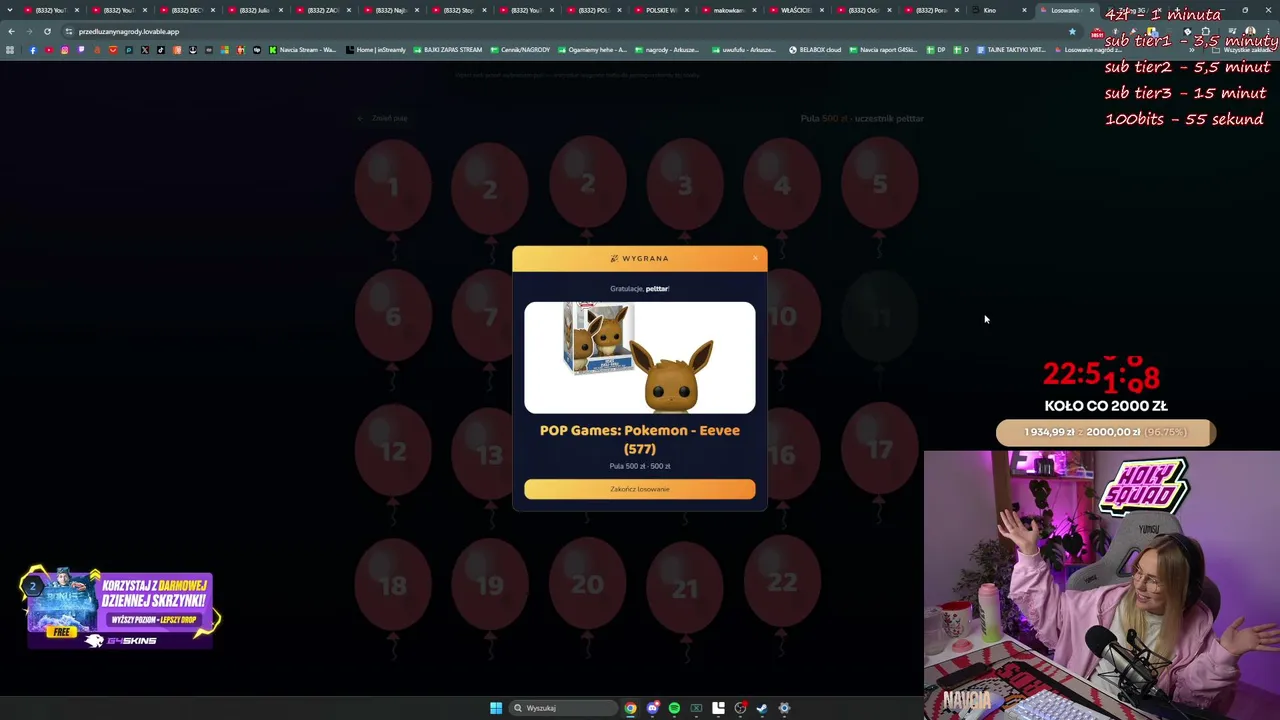Open the 'BAJKI ZAPAS STREAM' bookmark
The height and width of the screenshot is (720, 1280).
pos(447,50)
